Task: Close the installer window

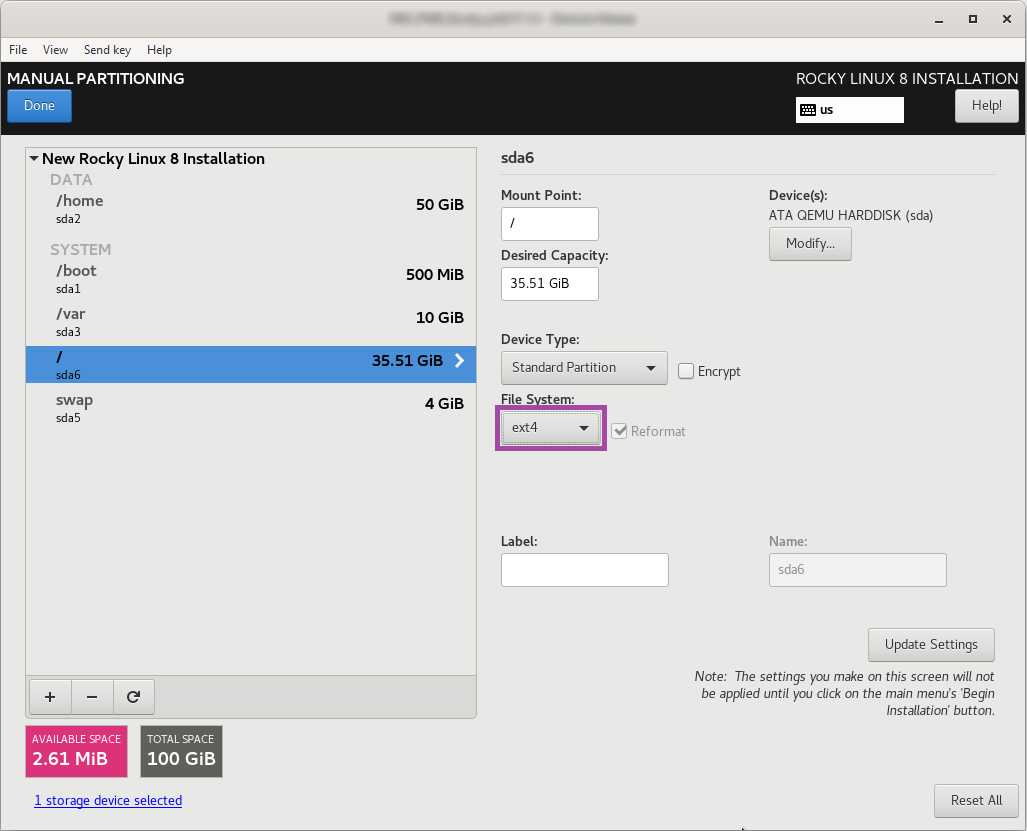Action: tap(1007, 20)
